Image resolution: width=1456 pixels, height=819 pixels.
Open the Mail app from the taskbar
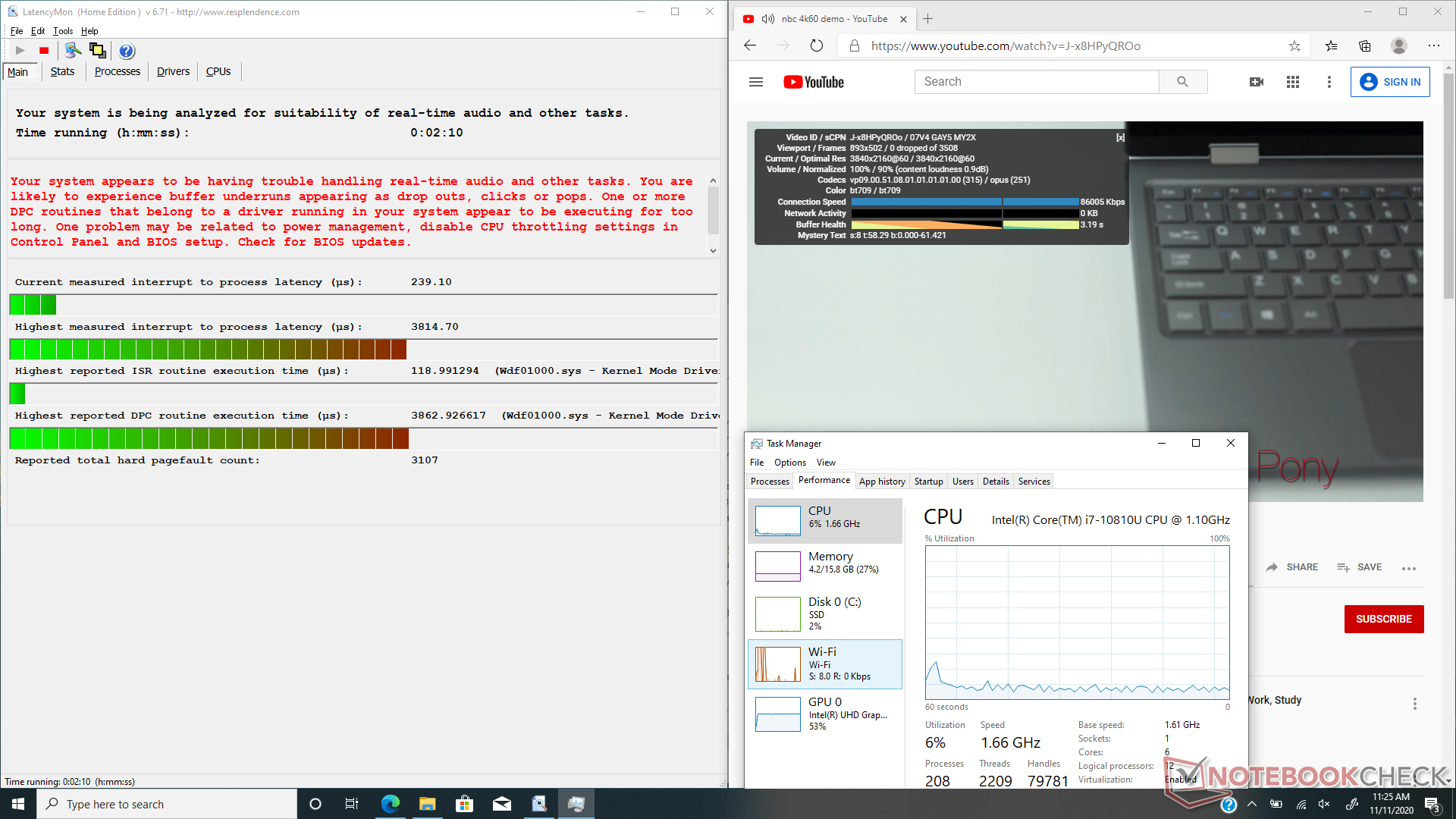501,804
